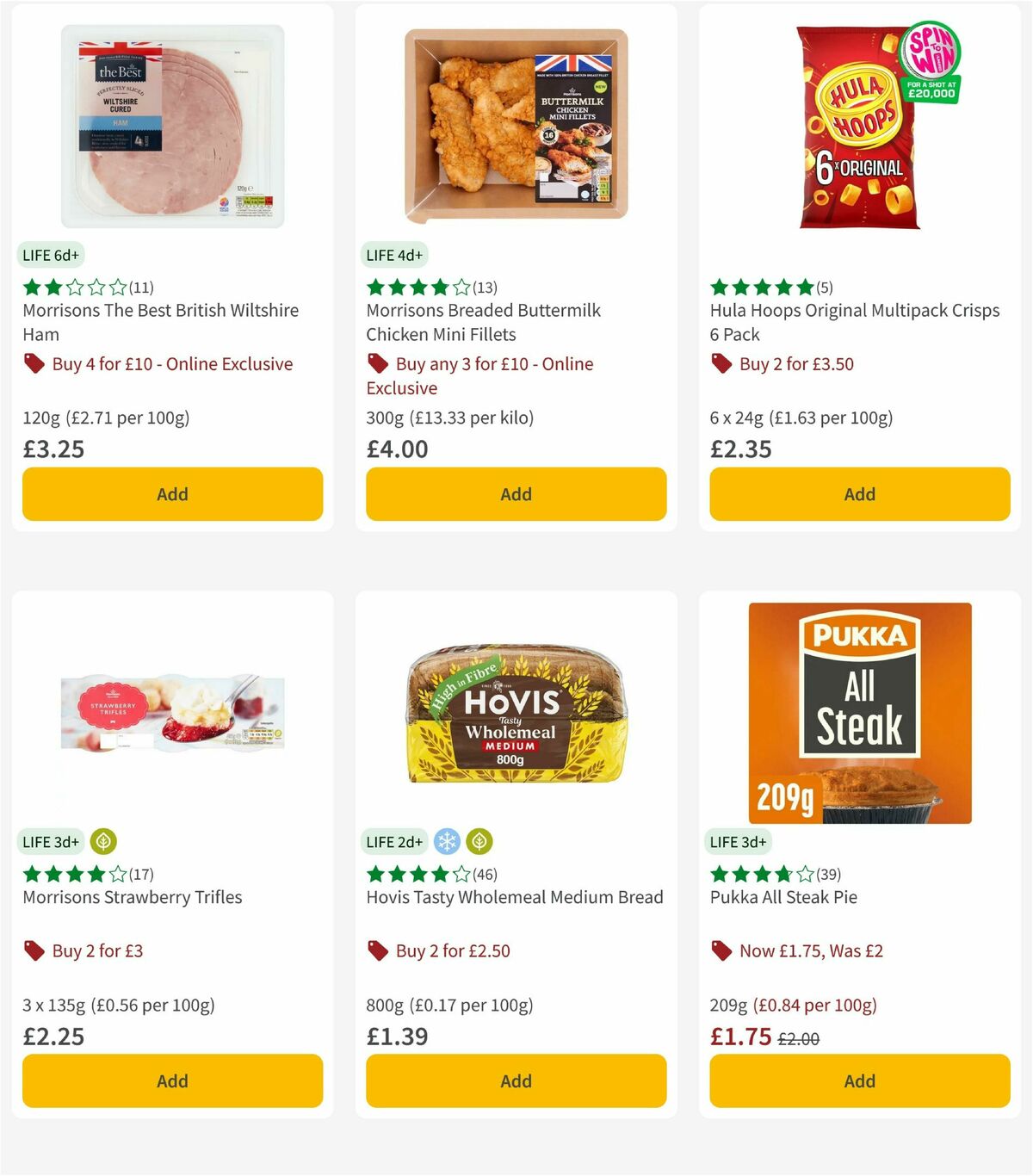
Task: Click the LIFE 3d+ badge on Pukka Pie
Action: coord(738,841)
